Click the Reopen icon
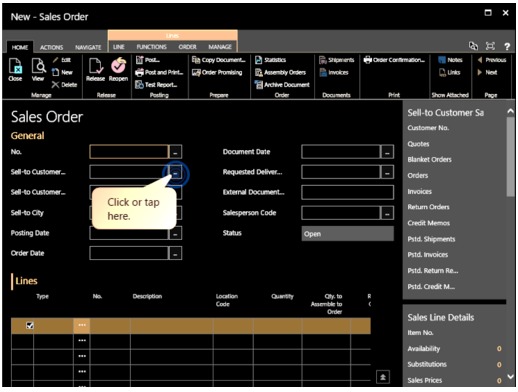The height and width of the screenshot is (392, 518). tap(118, 65)
